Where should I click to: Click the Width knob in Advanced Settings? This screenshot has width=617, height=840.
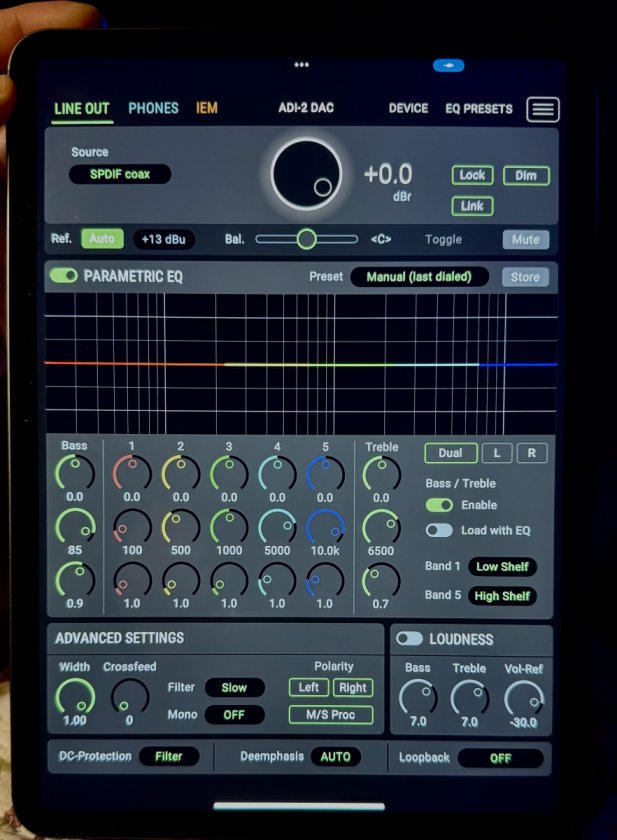click(74, 696)
